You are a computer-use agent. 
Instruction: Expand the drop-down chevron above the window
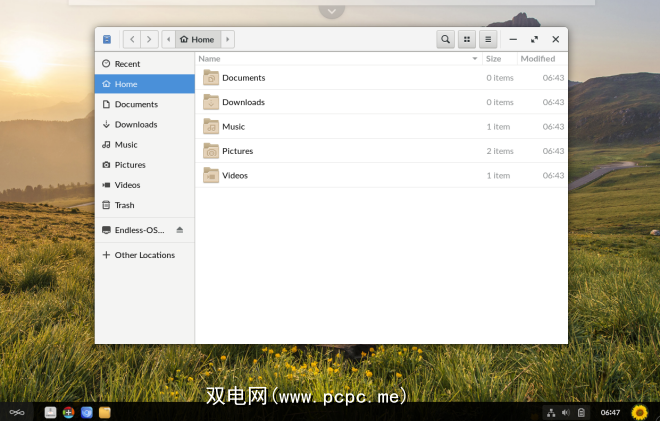332,11
